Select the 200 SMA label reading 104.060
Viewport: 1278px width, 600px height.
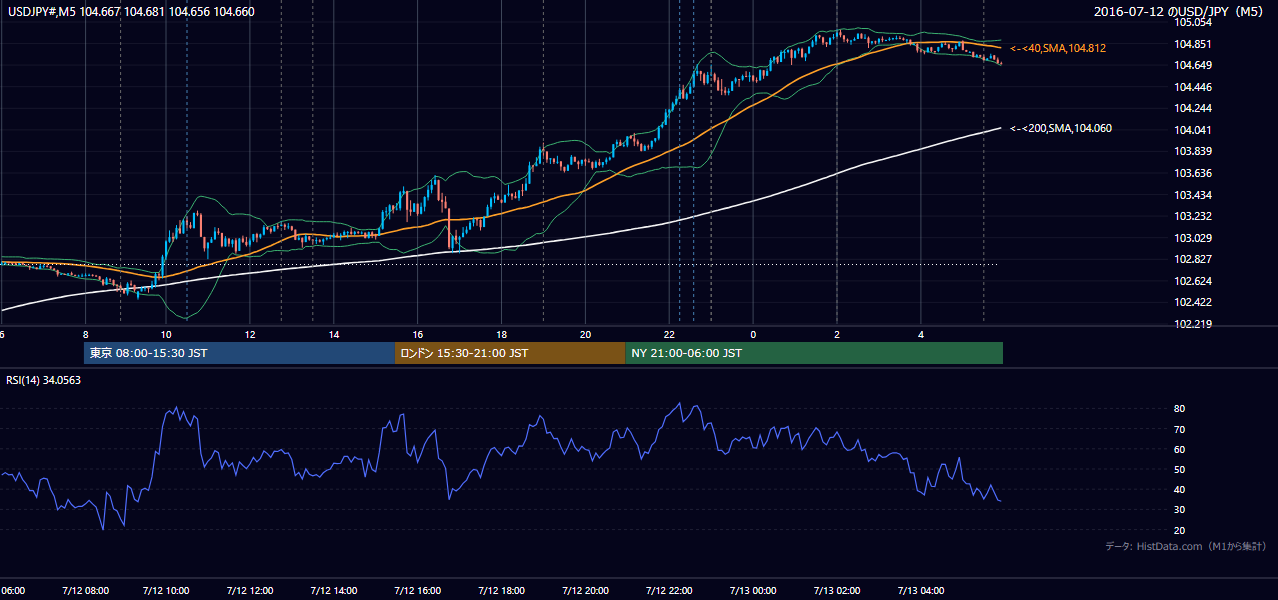pos(1061,128)
